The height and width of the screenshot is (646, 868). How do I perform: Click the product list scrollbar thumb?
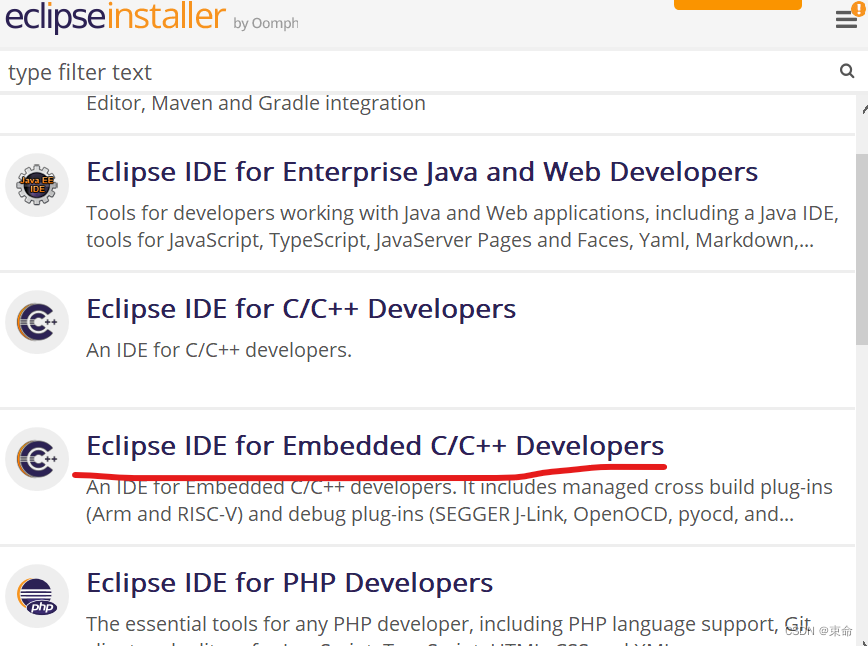862,249
